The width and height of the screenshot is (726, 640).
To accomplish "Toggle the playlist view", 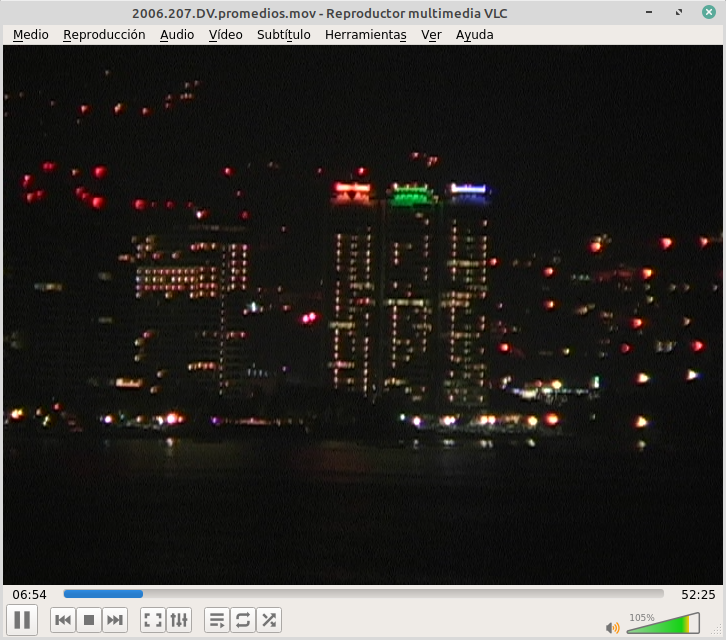I will point(217,621).
